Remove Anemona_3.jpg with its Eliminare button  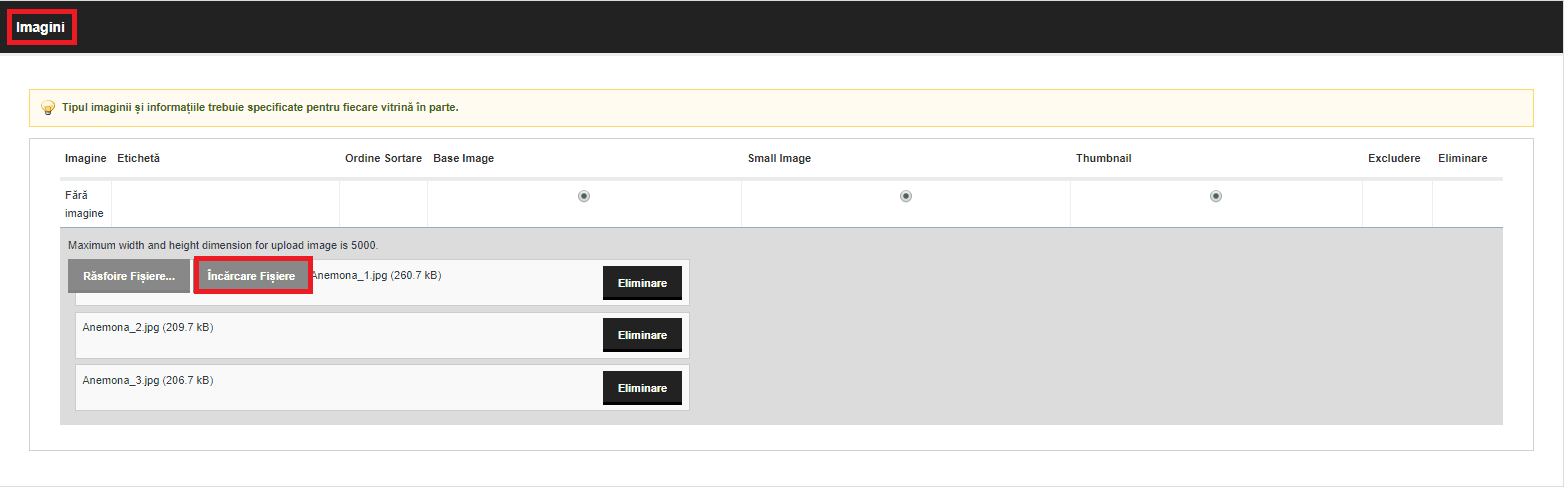[x=642, y=388]
